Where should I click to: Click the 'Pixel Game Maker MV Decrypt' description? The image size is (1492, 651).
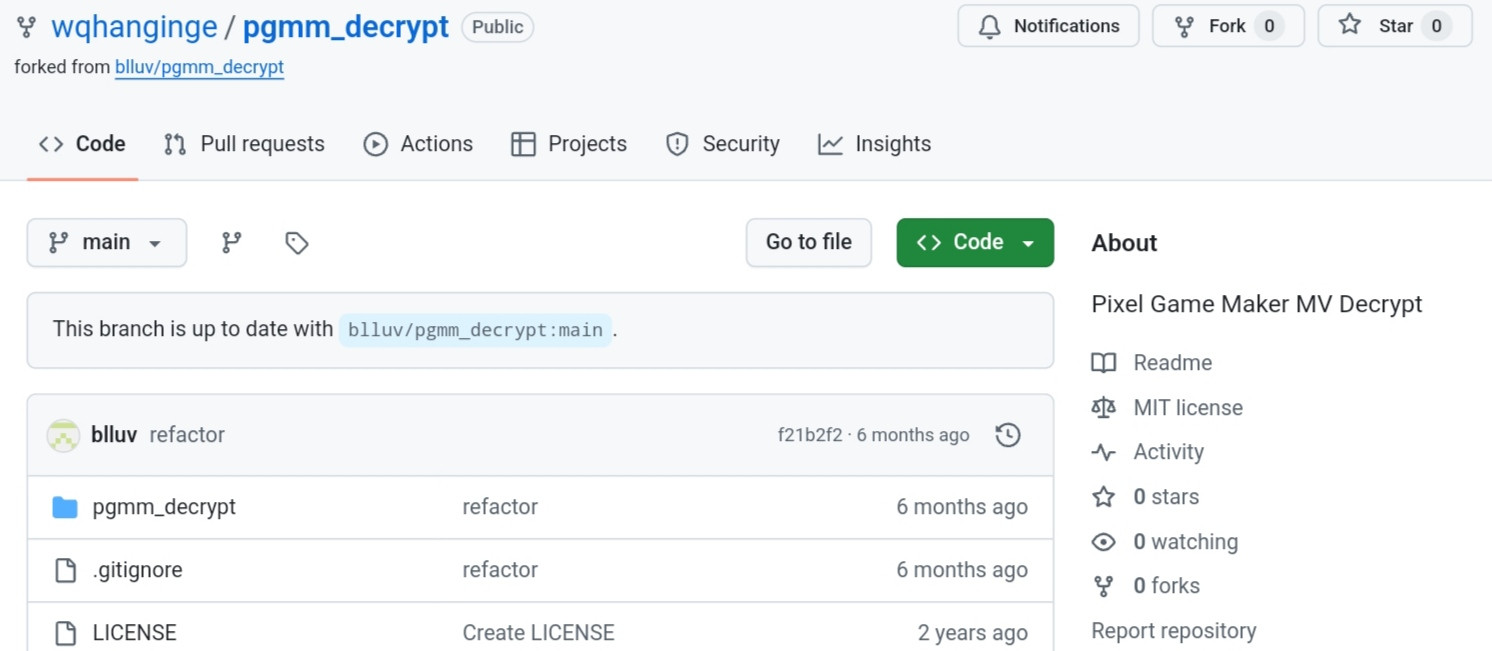point(1257,304)
